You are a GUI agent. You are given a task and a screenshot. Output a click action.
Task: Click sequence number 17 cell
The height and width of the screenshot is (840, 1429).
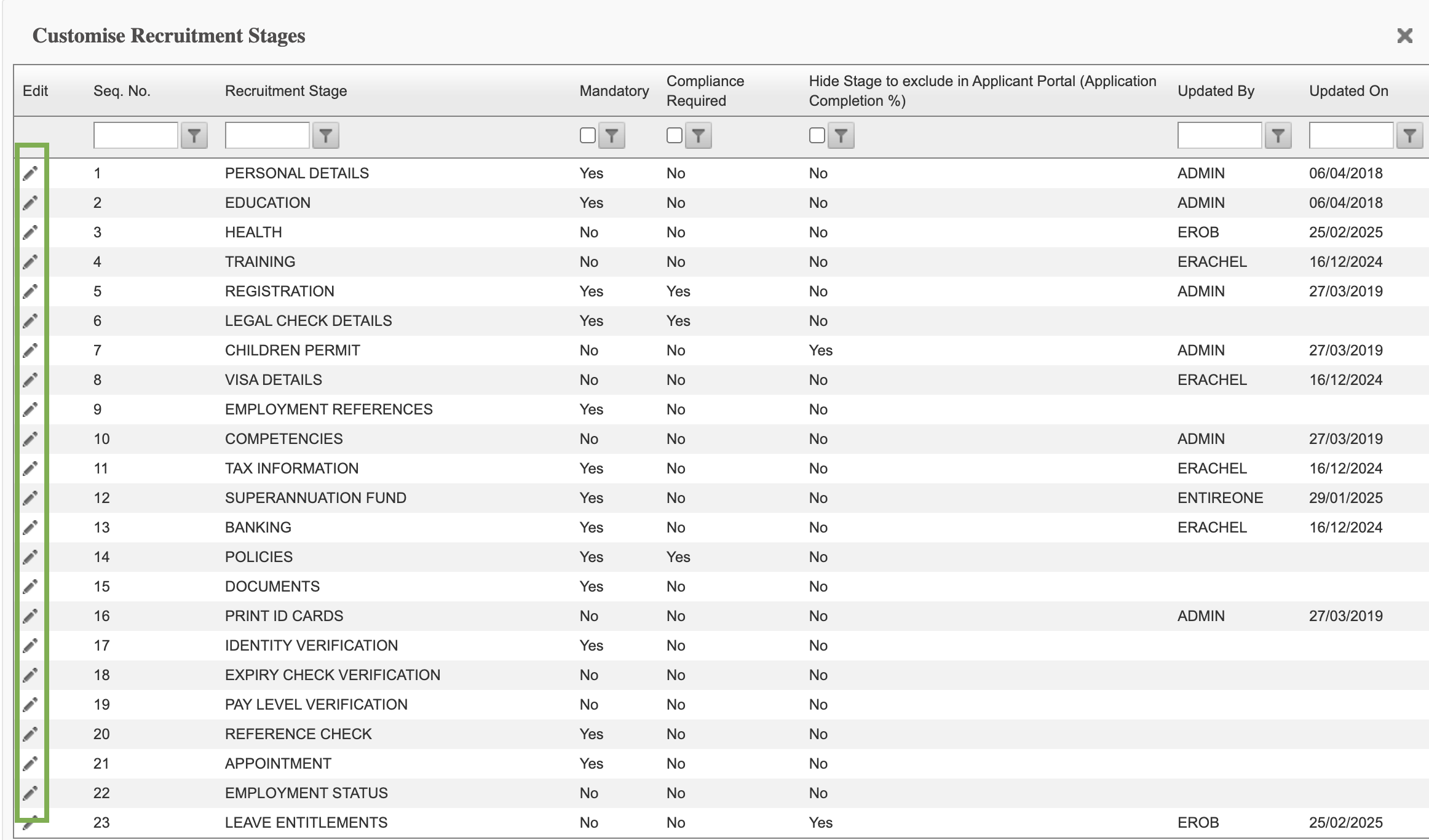click(x=101, y=646)
